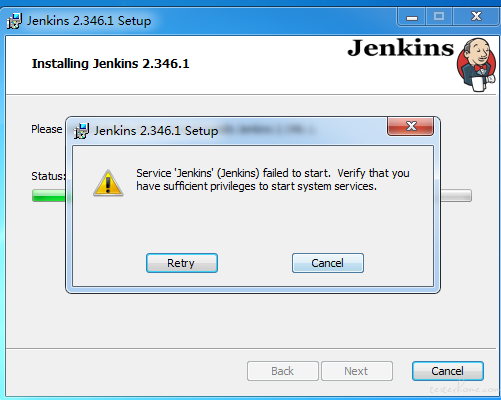Click the dialog's 'Jenkins 2.346.1 Setup' title text
The width and height of the screenshot is (501, 400).
tap(156, 131)
